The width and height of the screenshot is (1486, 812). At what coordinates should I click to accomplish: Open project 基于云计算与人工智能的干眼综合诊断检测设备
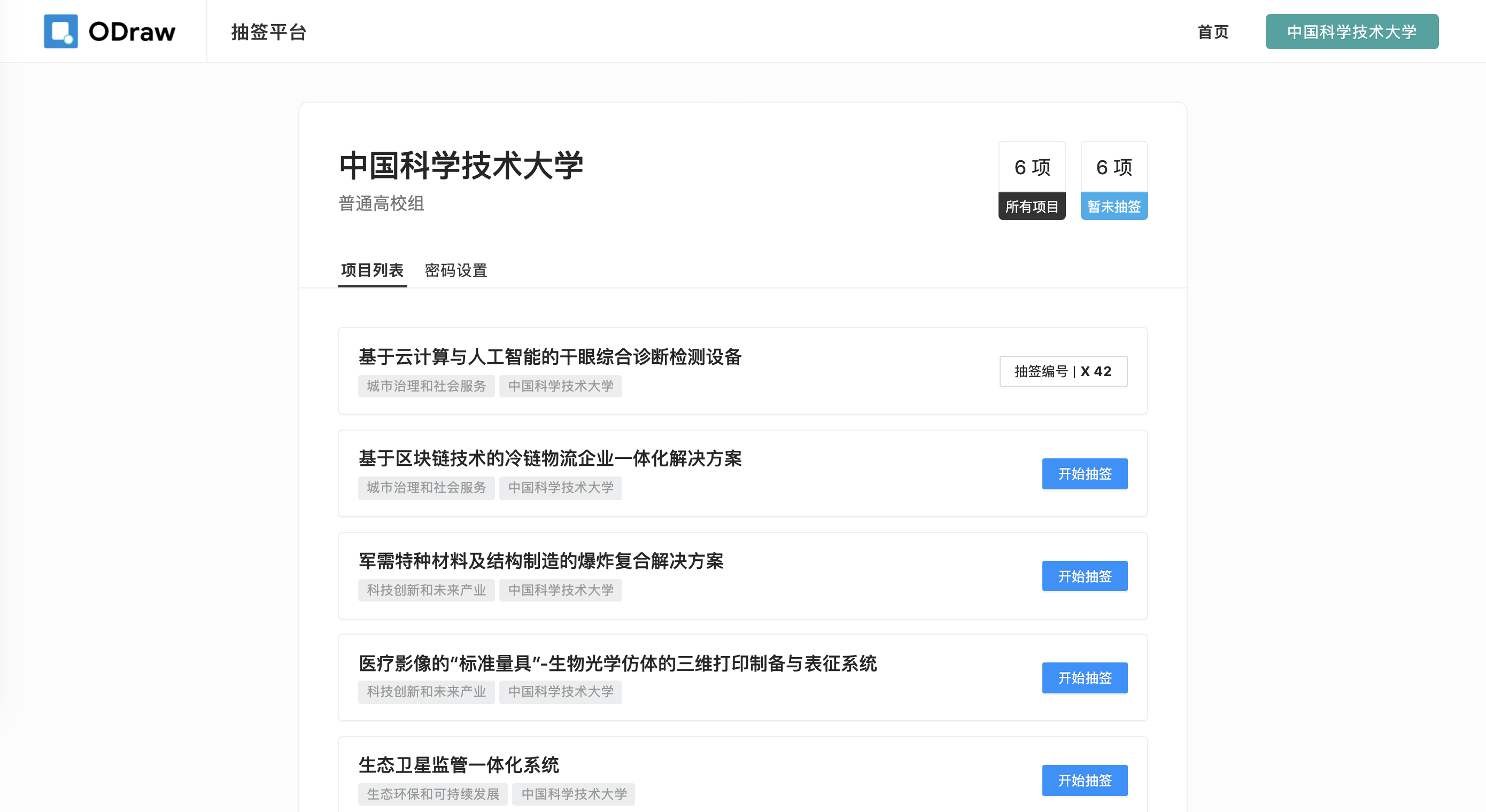coord(549,356)
